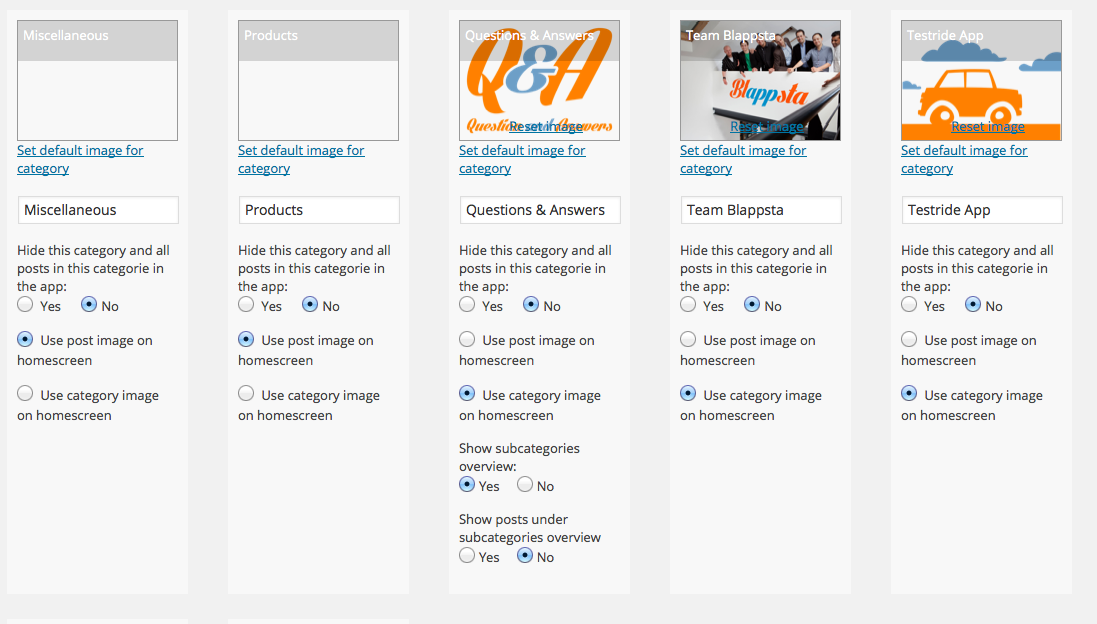Select No for hiding the Products category
Viewport: 1097px width, 624px height.
[x=310, y=304]
